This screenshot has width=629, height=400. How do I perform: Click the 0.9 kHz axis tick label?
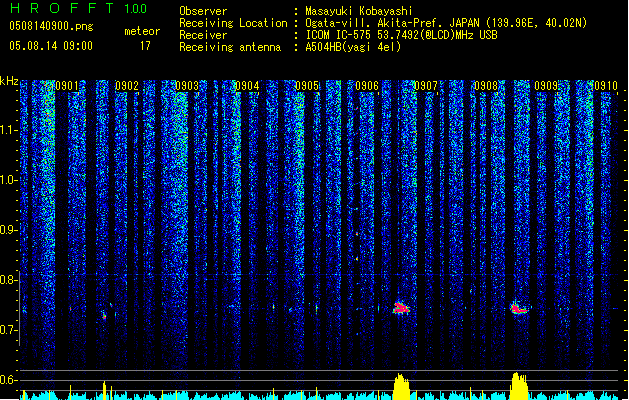9,230
